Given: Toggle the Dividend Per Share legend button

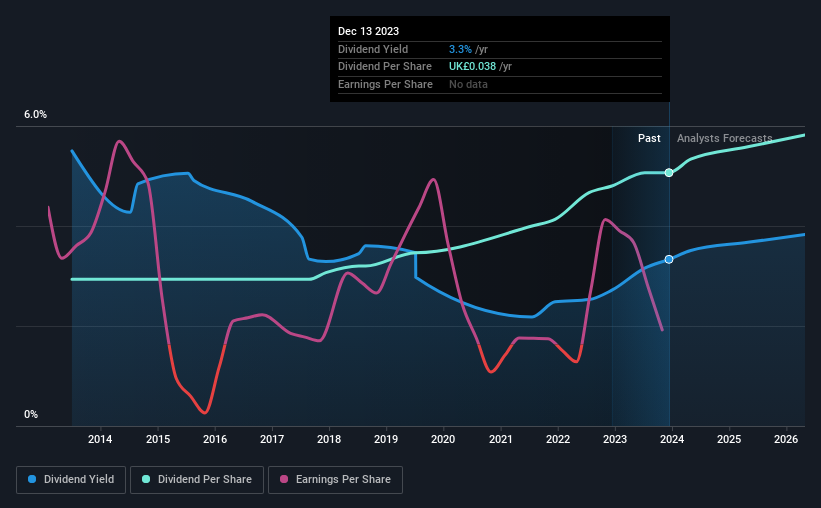Looking at the screenshot, I should coord(197,480).
